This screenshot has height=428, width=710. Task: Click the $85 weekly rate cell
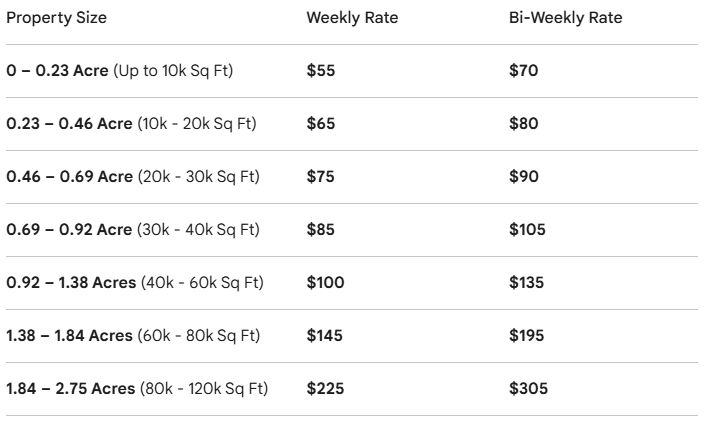321,230
